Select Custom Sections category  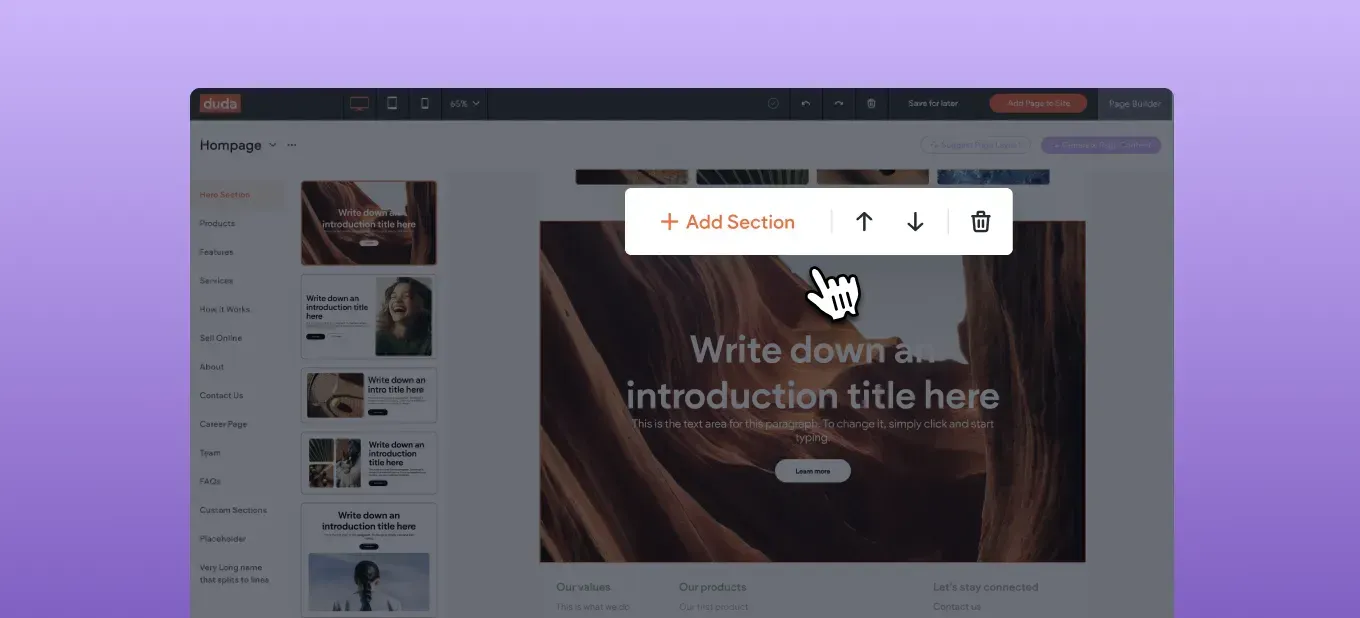pos(233,510)
